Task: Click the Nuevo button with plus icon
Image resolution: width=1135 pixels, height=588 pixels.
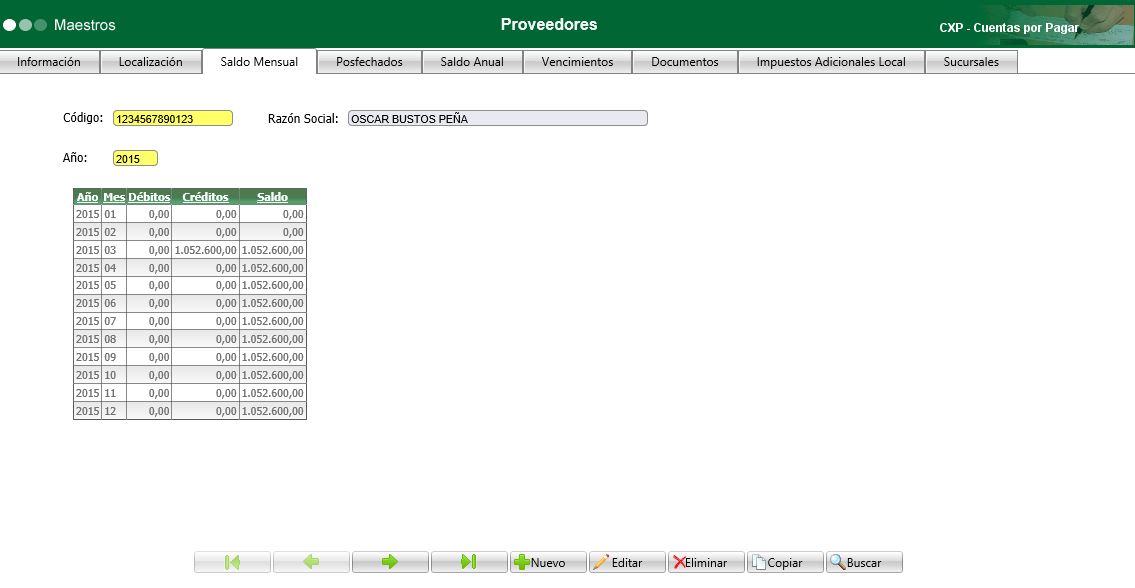Action: [x=548, y=562]
